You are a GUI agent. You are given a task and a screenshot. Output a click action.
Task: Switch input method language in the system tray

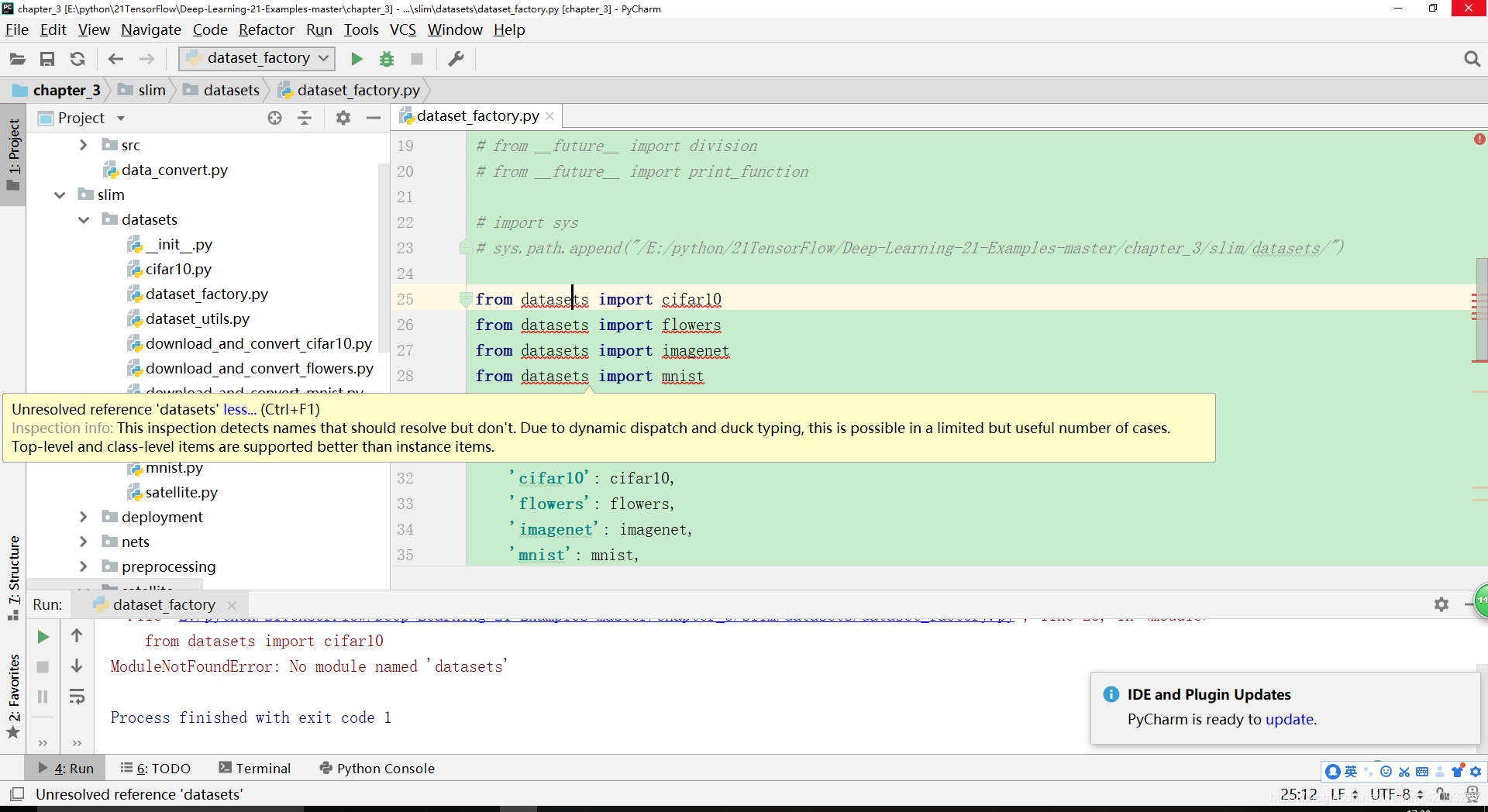1350,772
